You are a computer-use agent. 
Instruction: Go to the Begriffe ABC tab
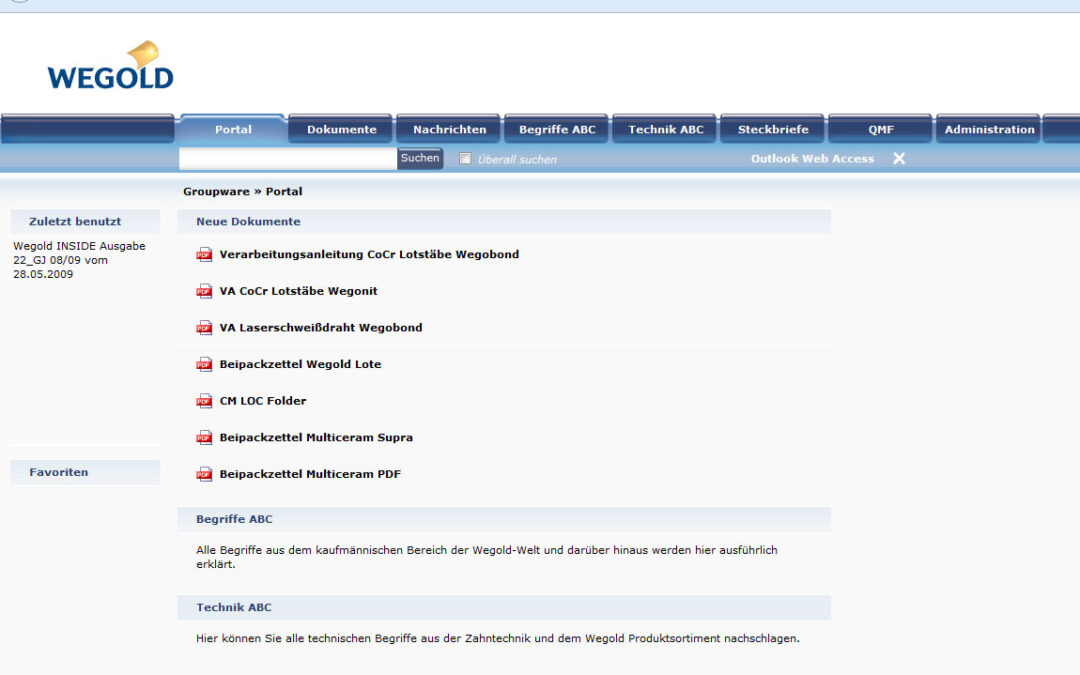click(x=557, y=129)
